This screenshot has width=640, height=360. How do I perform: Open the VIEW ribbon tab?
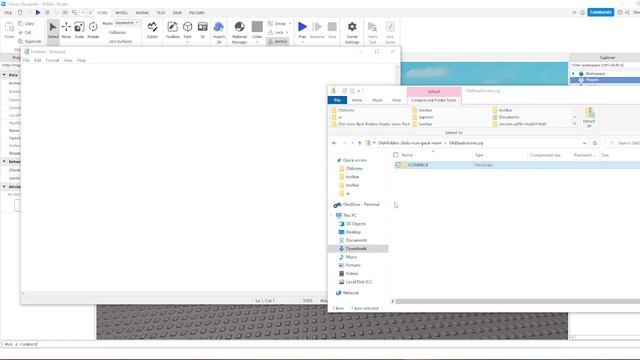[177, 13]
